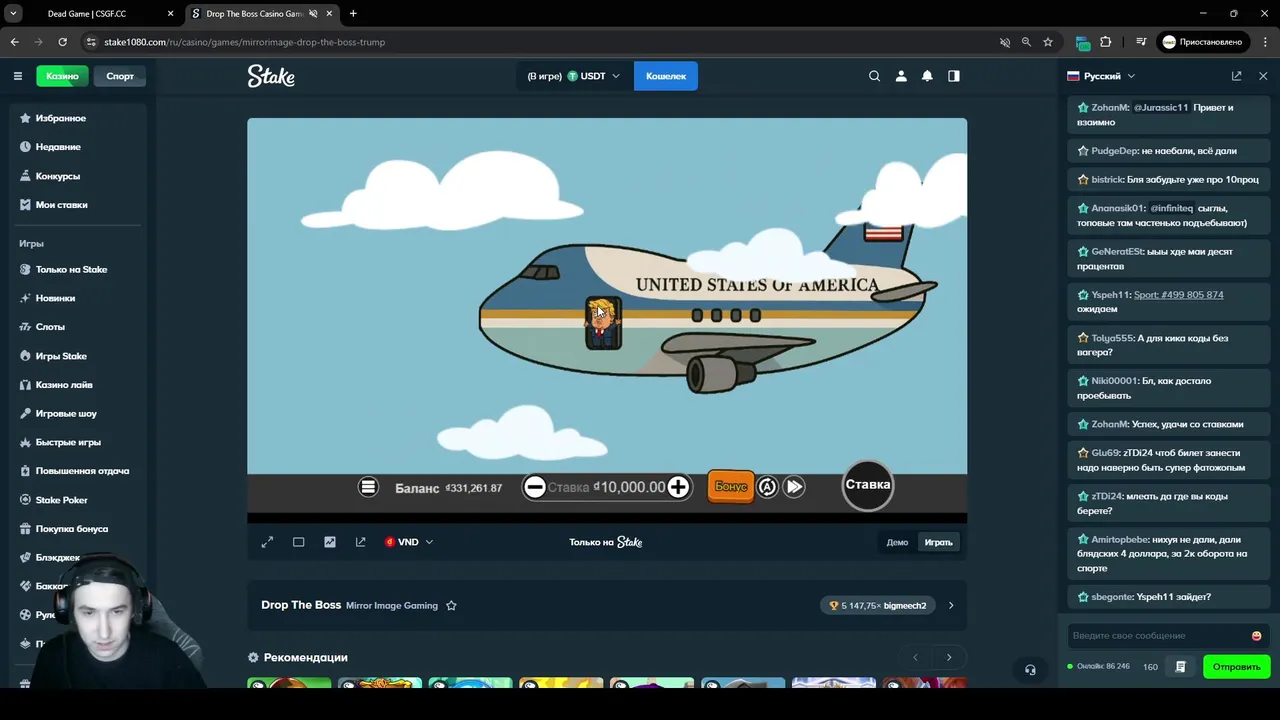Open the game menu list icon
Image resolution: width=1280 pixels, height=720 pixels.
(x=368, y=487)
